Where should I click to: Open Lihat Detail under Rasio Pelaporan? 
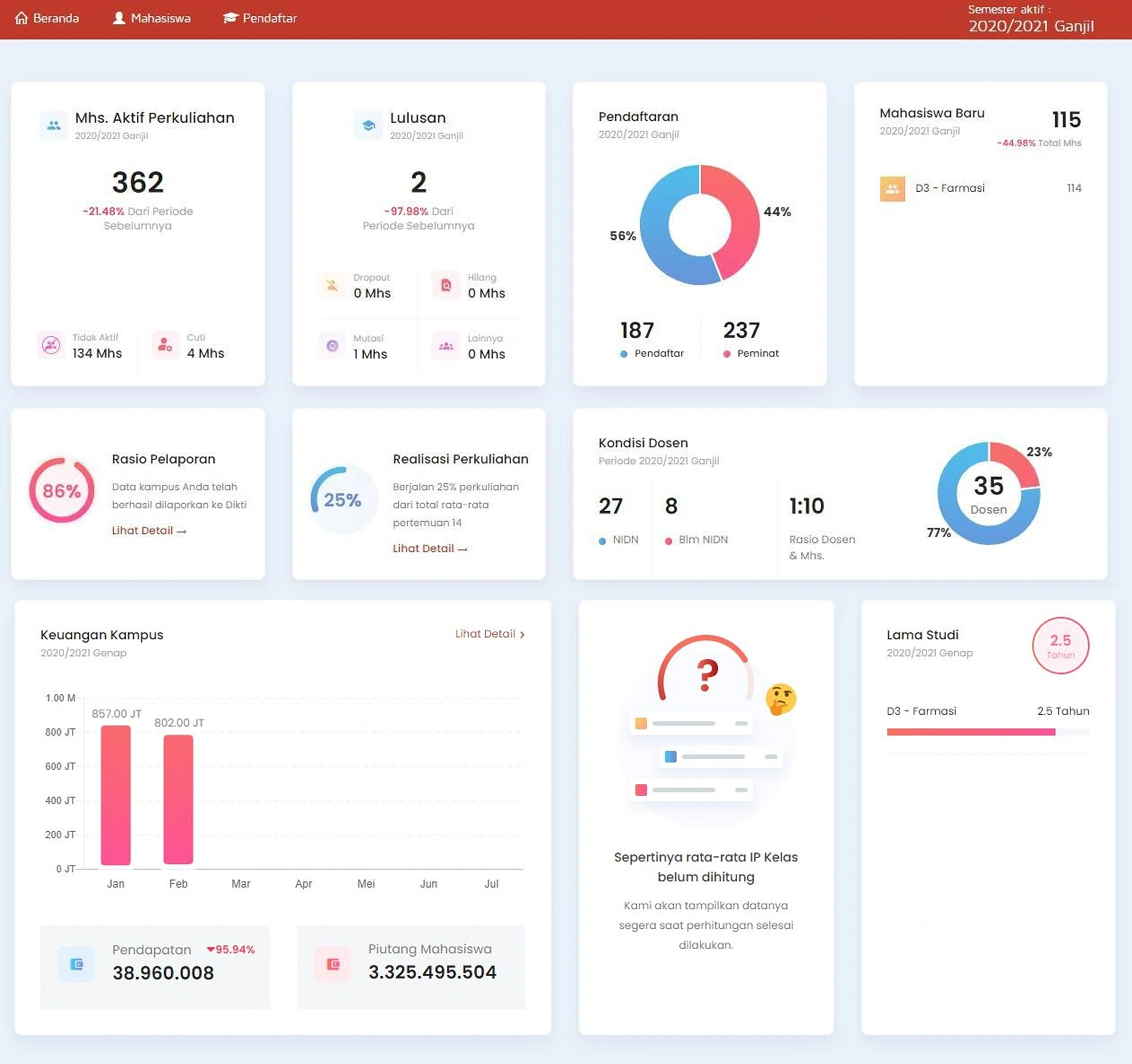click(149, 530)
